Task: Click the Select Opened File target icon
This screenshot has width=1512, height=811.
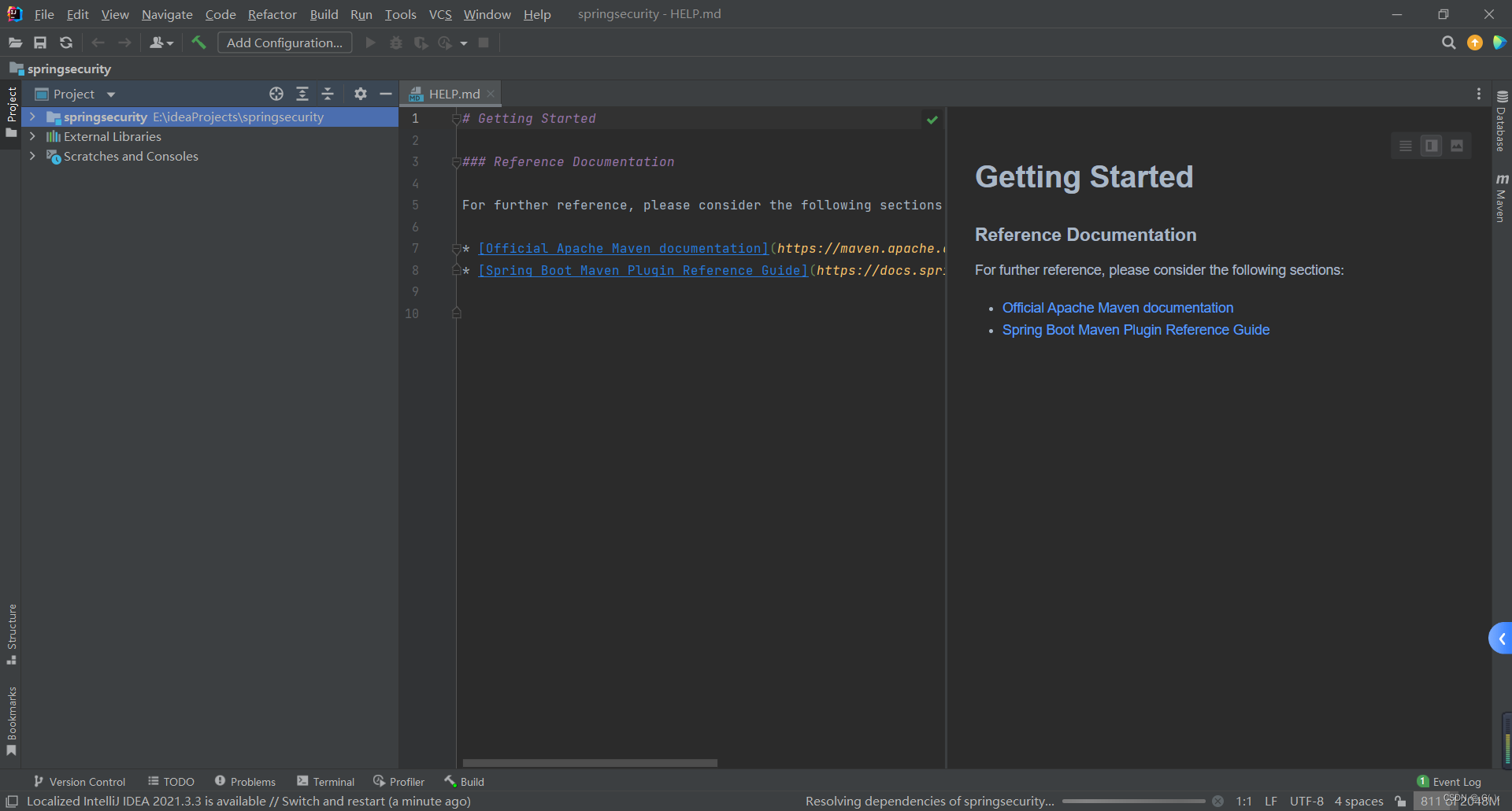Action: coord(276,94)
